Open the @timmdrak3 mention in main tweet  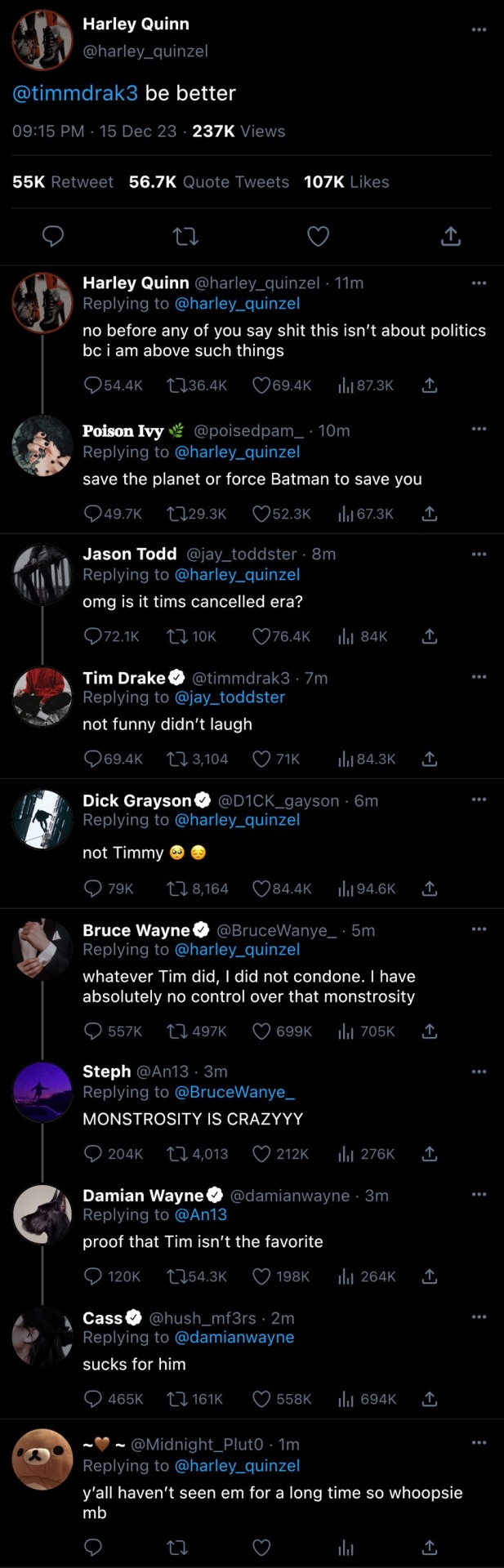[75, 93]
